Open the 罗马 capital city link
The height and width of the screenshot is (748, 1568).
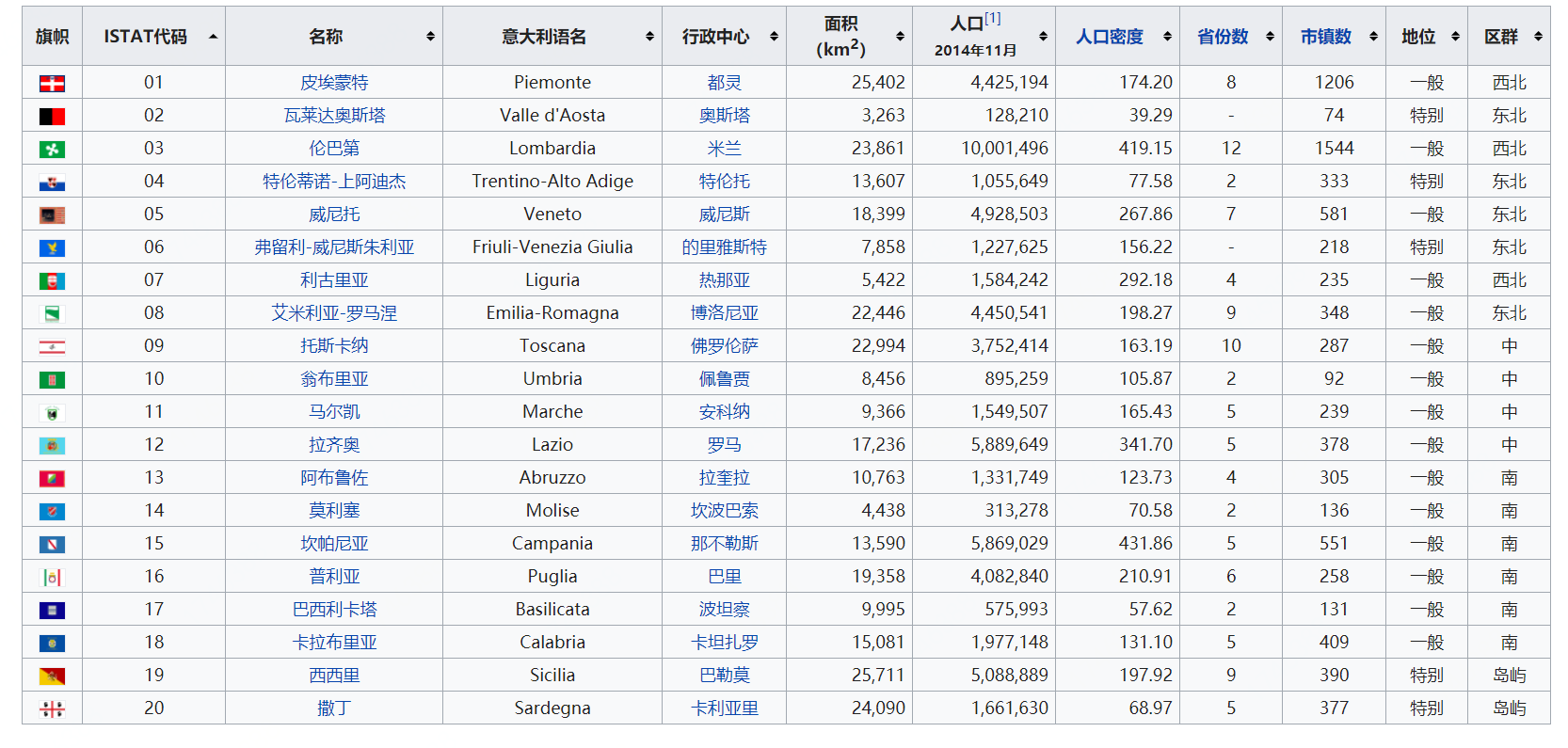coord(724,445)
